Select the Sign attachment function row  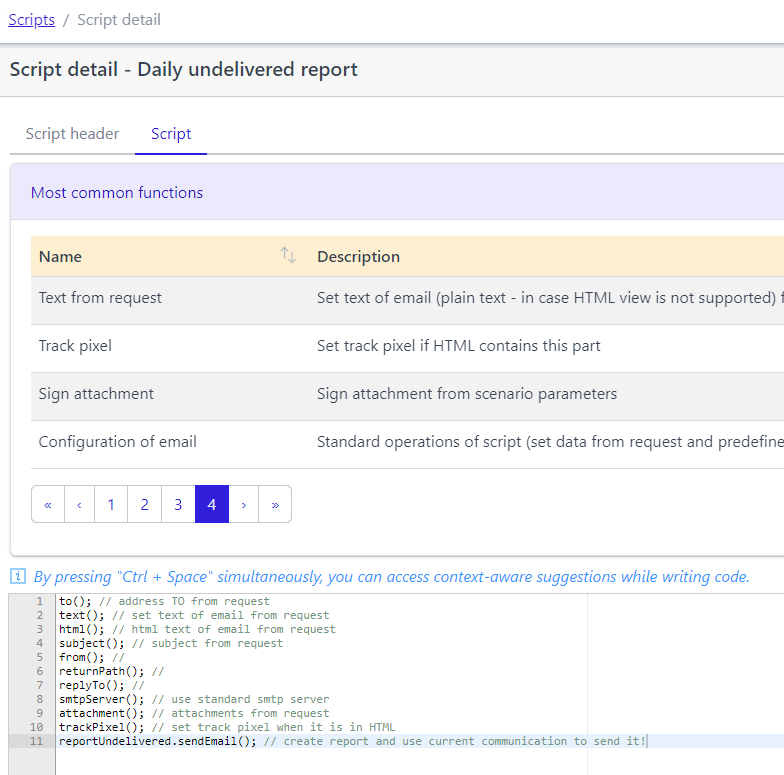pos(408,394)
